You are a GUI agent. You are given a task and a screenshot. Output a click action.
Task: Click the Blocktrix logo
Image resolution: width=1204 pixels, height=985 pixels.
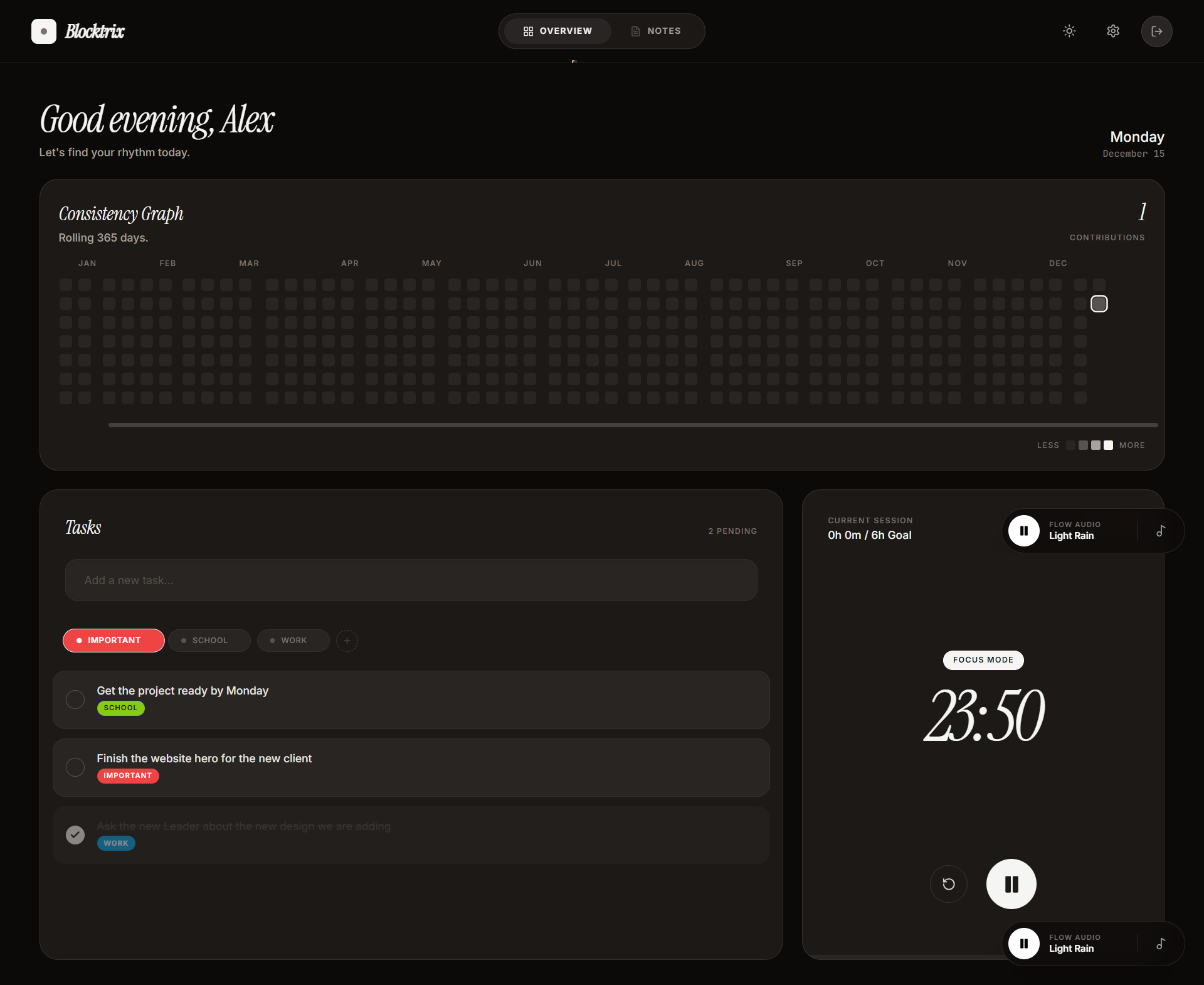point(78,31)
